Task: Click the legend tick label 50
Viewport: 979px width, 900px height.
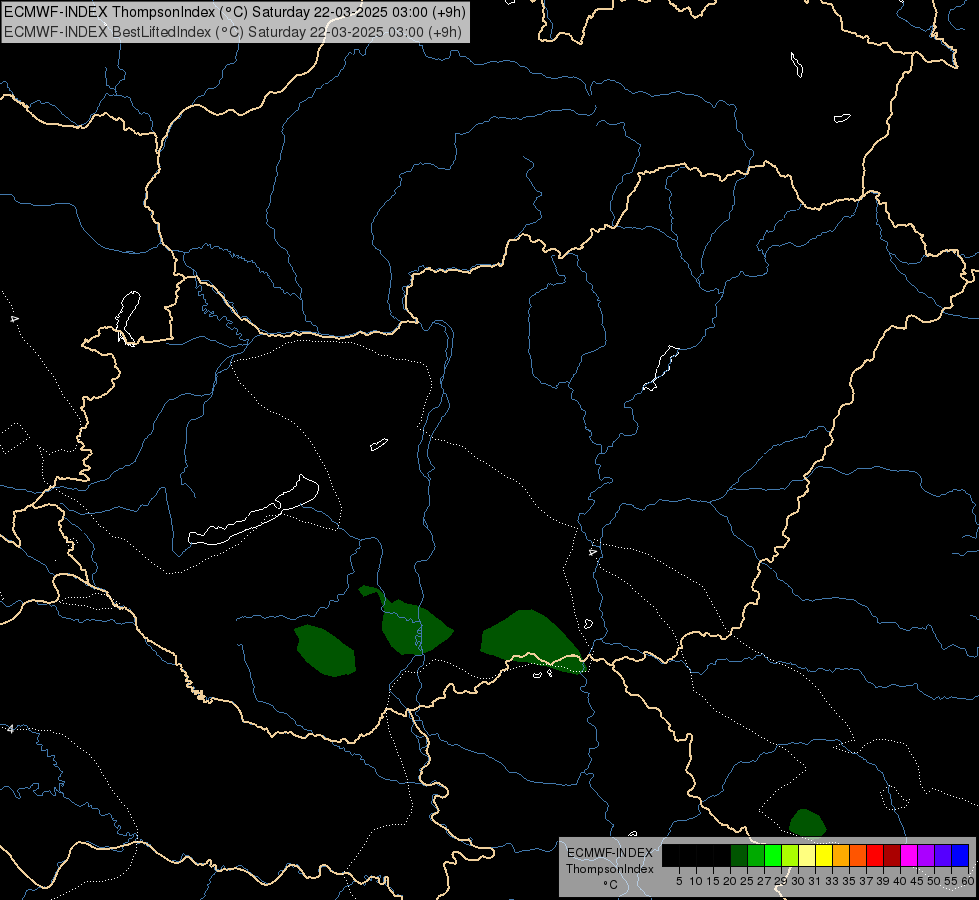Action: 934,881
